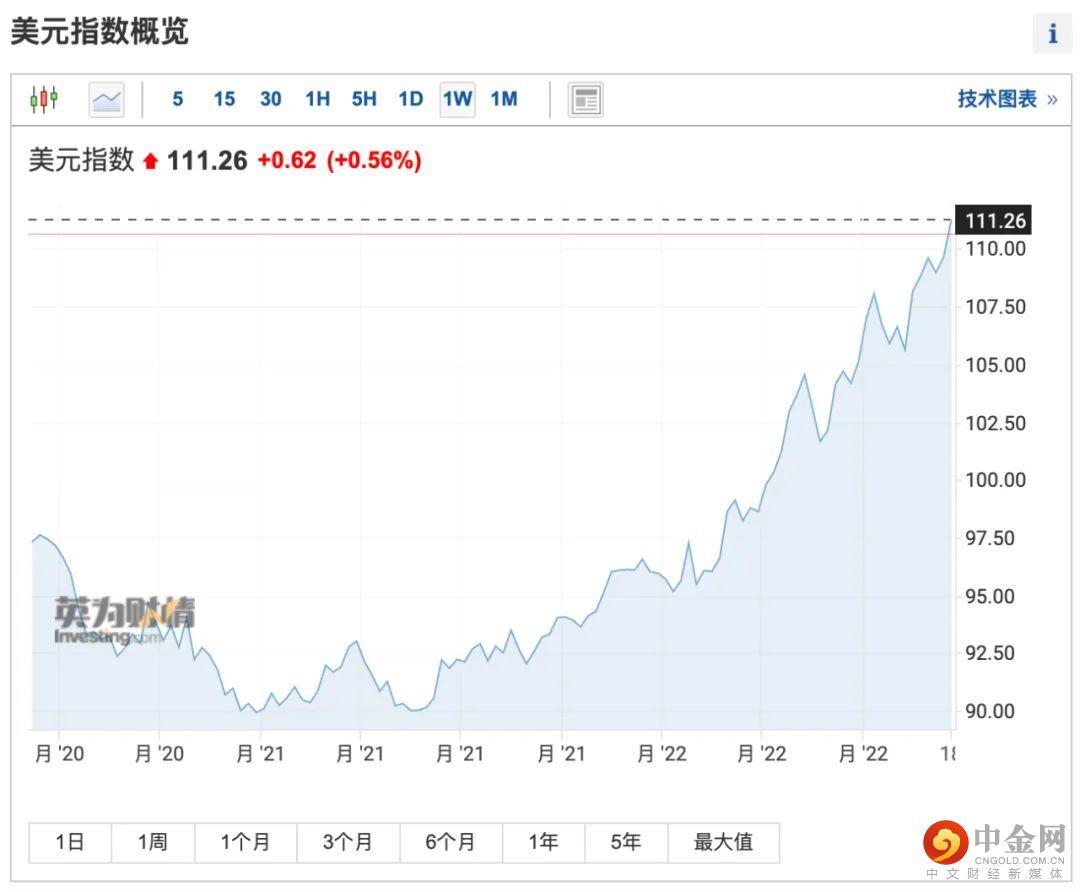1080x892 pixels.
Task: Click the 107.50 axis label
Action: [995, 307]
